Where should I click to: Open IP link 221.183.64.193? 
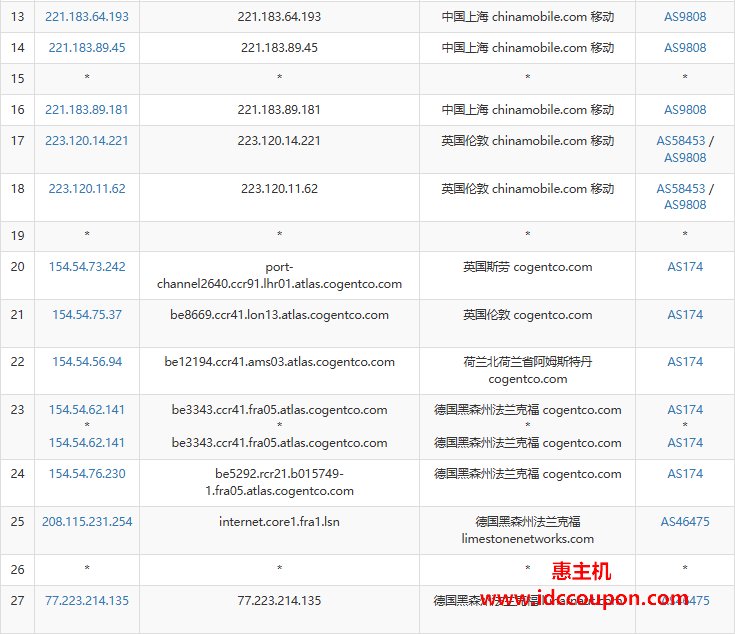coord(87,17)
